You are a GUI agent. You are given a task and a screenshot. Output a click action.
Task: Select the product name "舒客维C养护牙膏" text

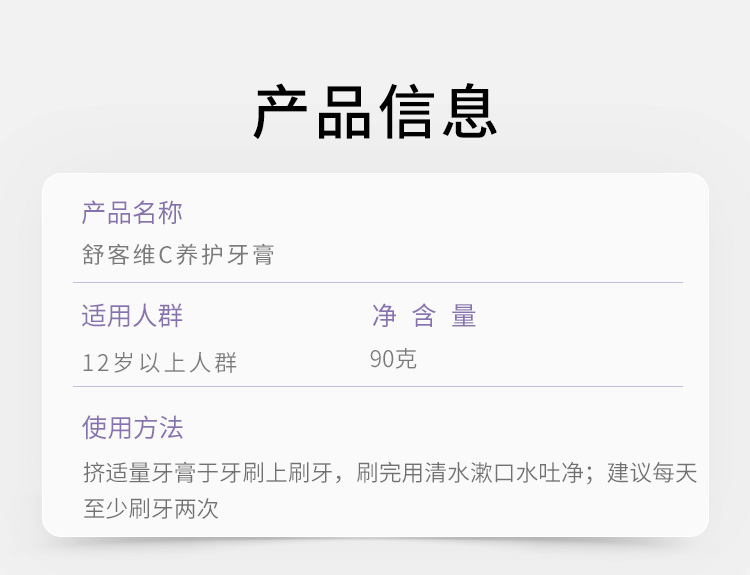[x=178, y=256]
